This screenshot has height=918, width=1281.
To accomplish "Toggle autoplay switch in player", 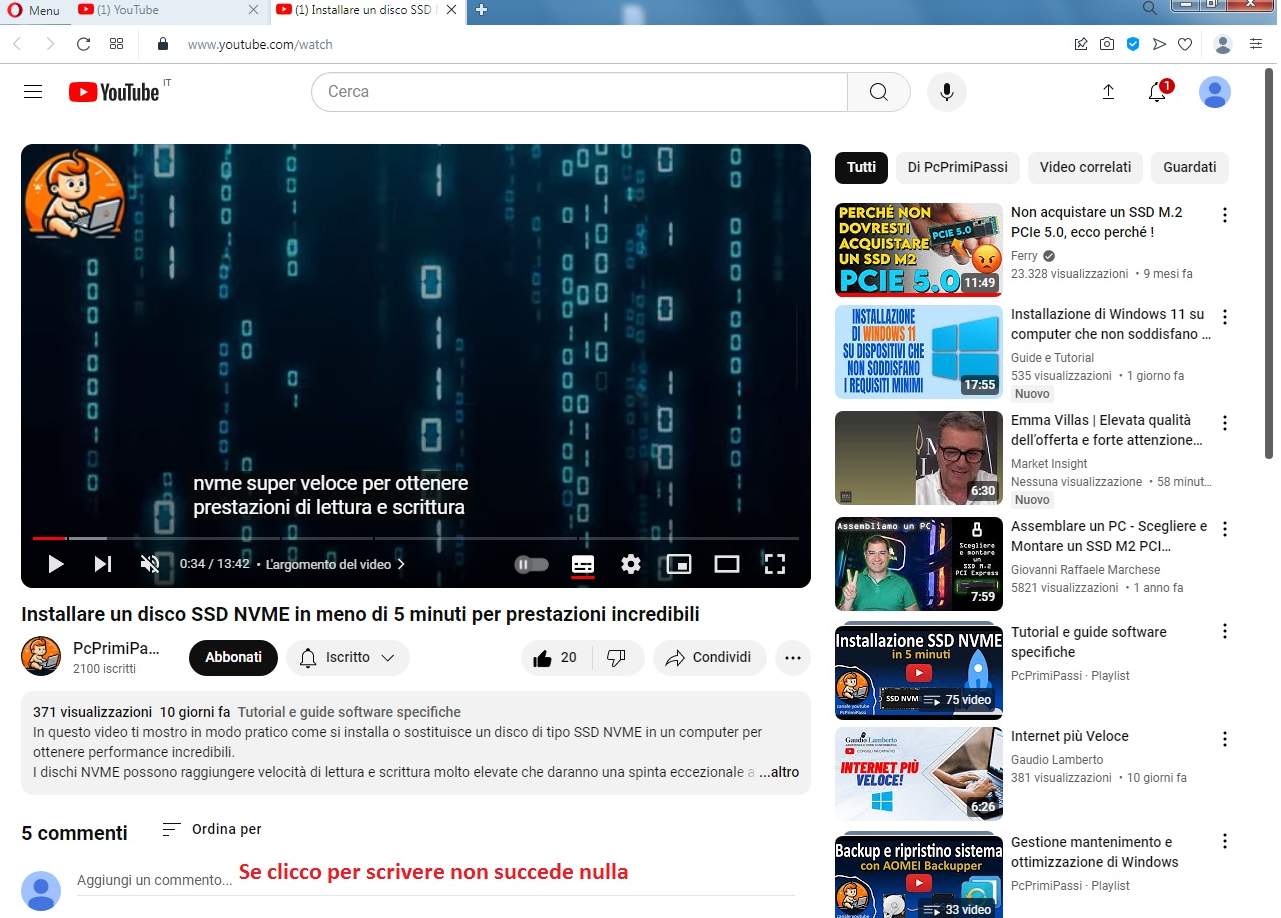I will pyautogui.click(x=532, y=564).
